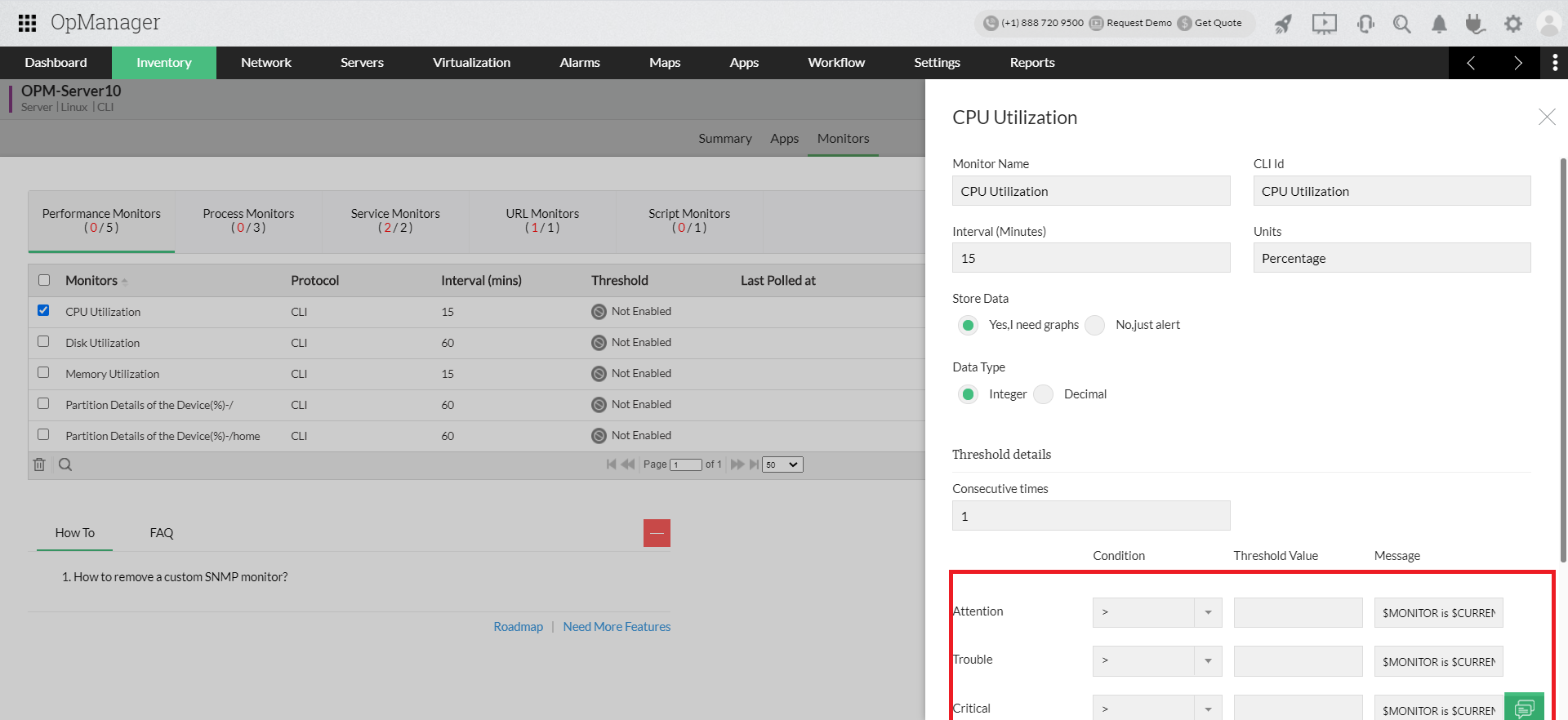Click the CPU Utilization threshold status icon
Screen dimensions: 1568x720
click(x=599, y=312)
